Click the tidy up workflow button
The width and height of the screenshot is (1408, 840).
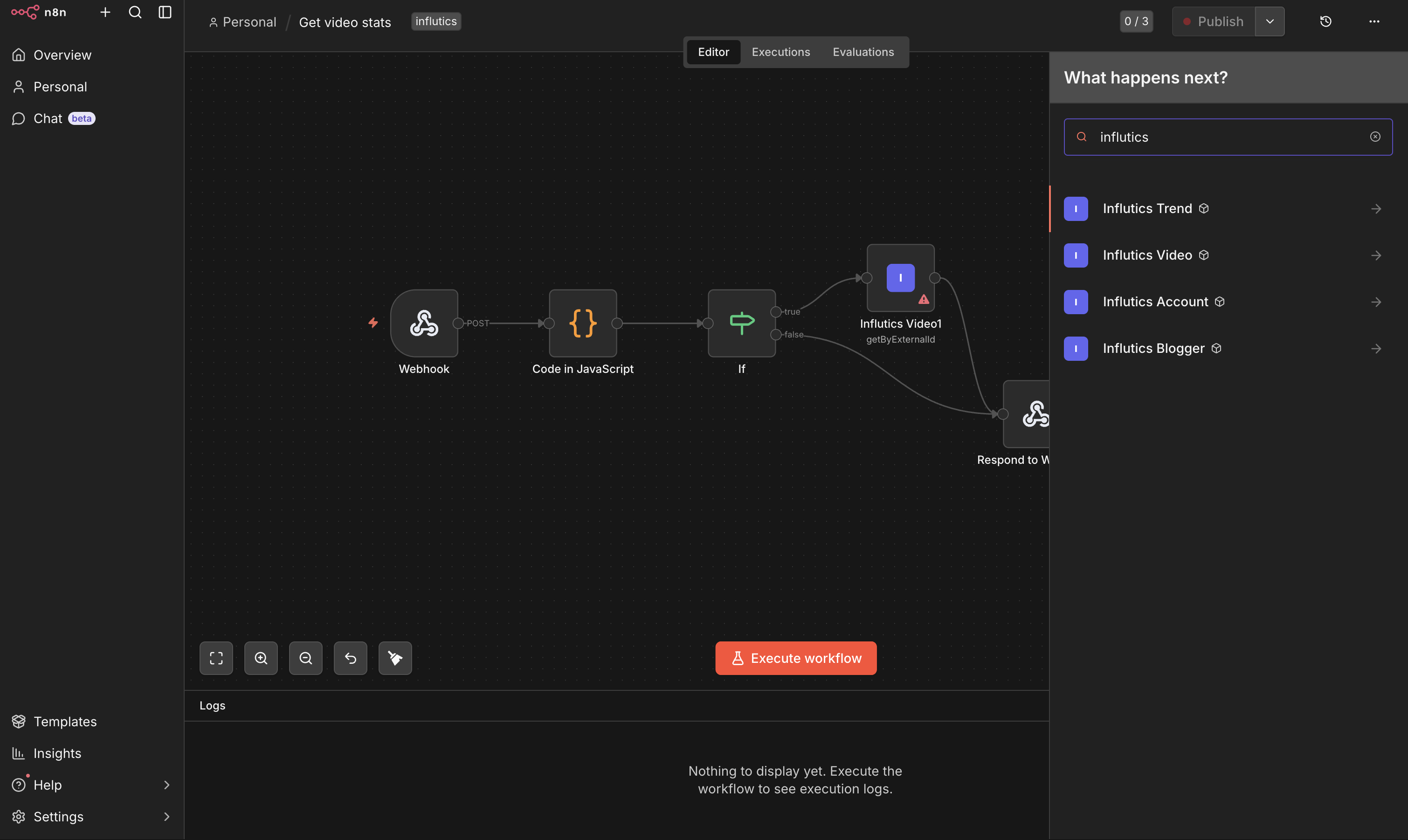tap(395, 658)
